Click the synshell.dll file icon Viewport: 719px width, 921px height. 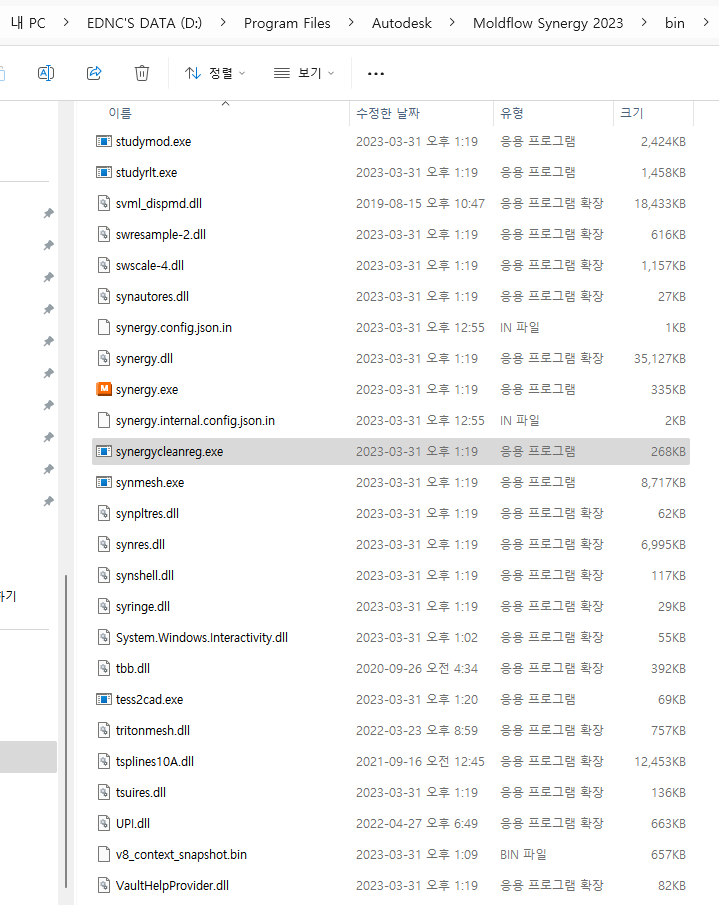tap(103, 575)
